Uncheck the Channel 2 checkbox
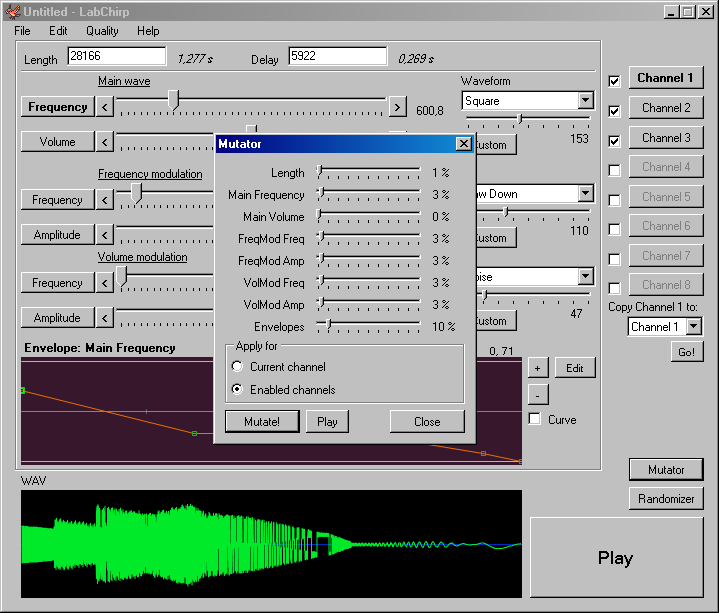 point(614,111)
